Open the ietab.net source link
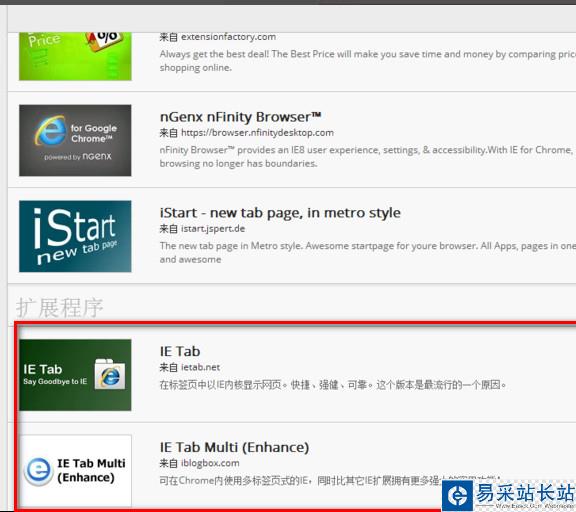 point(201,367)
